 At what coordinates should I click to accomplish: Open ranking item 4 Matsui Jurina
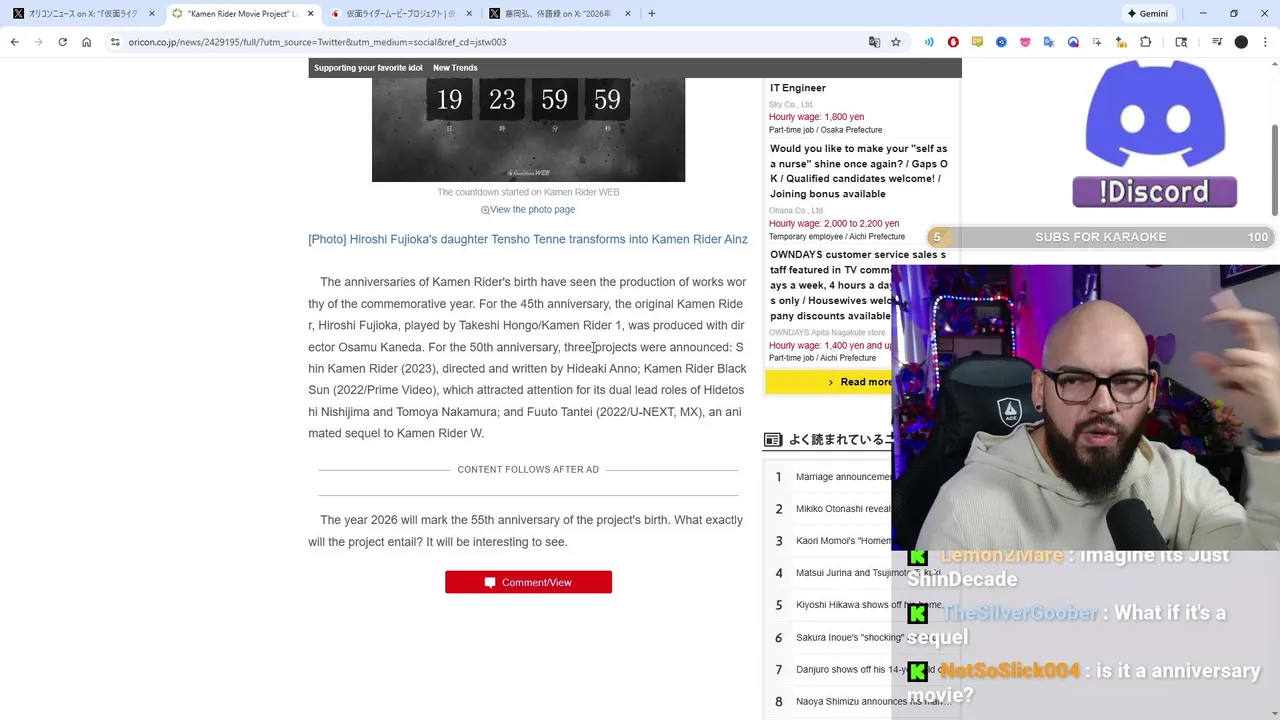868,573
